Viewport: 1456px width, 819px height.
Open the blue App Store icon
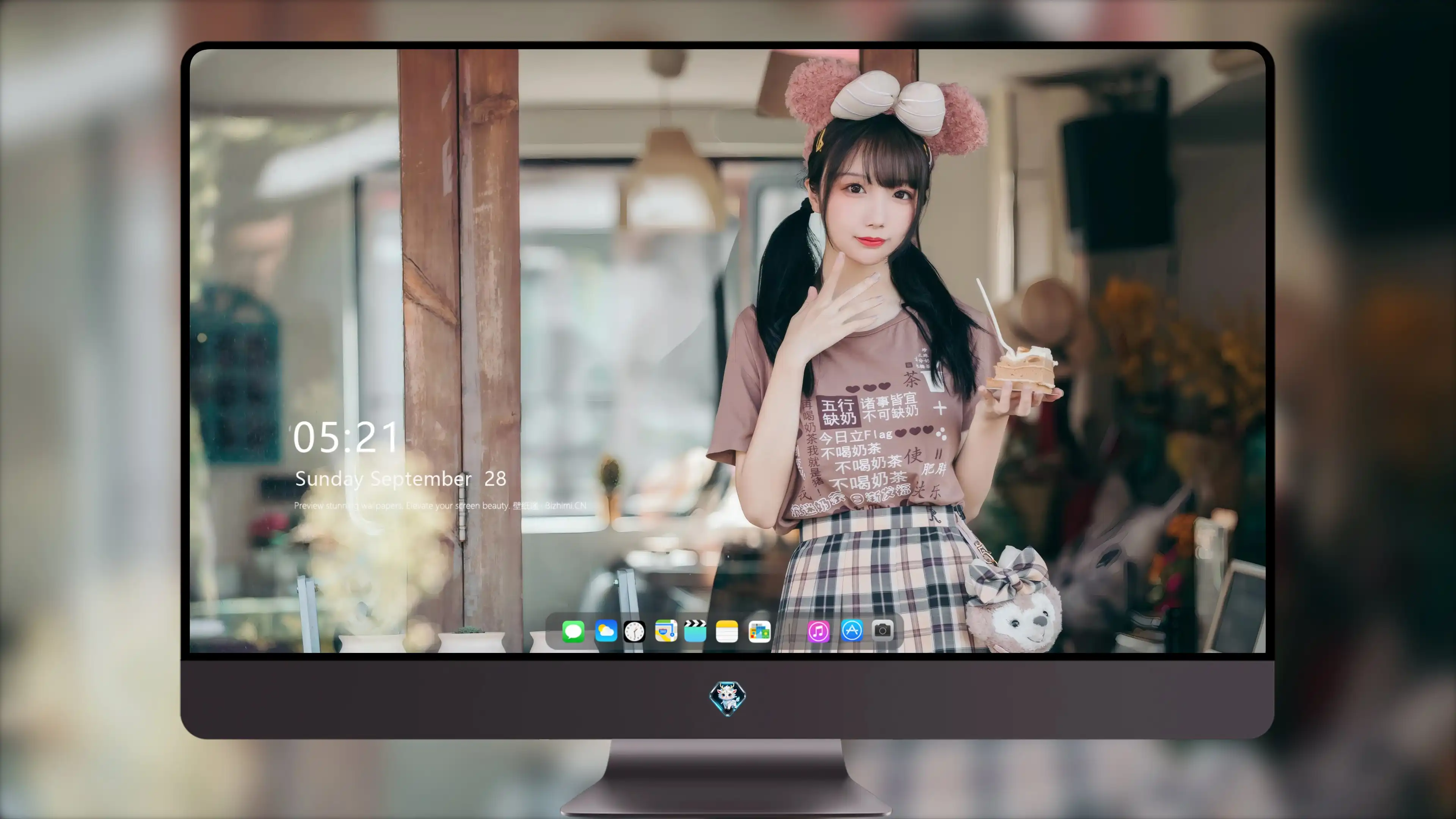pos(852,630)
